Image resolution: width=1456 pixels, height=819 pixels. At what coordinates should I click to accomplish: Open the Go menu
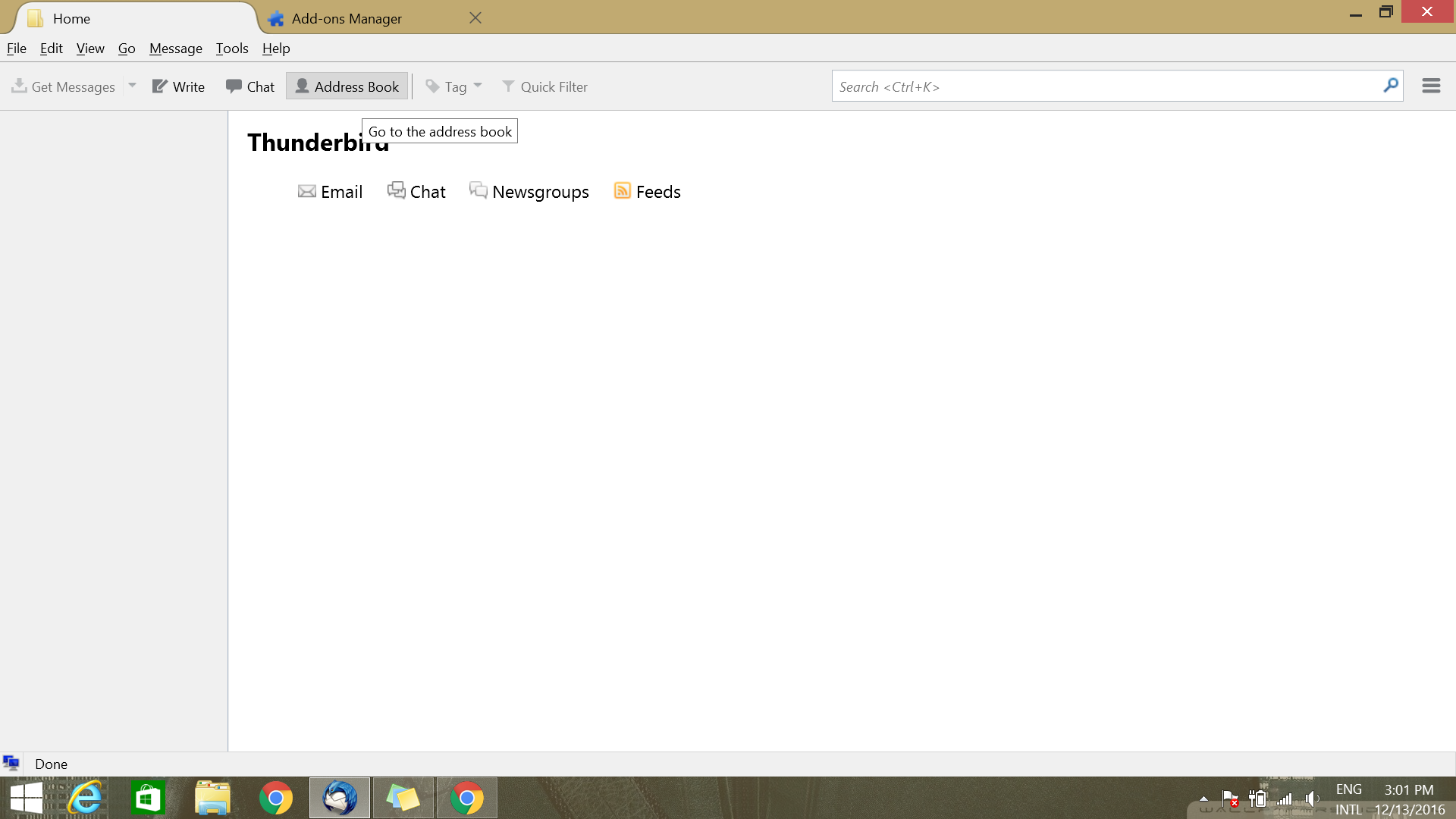coord(127,48)
